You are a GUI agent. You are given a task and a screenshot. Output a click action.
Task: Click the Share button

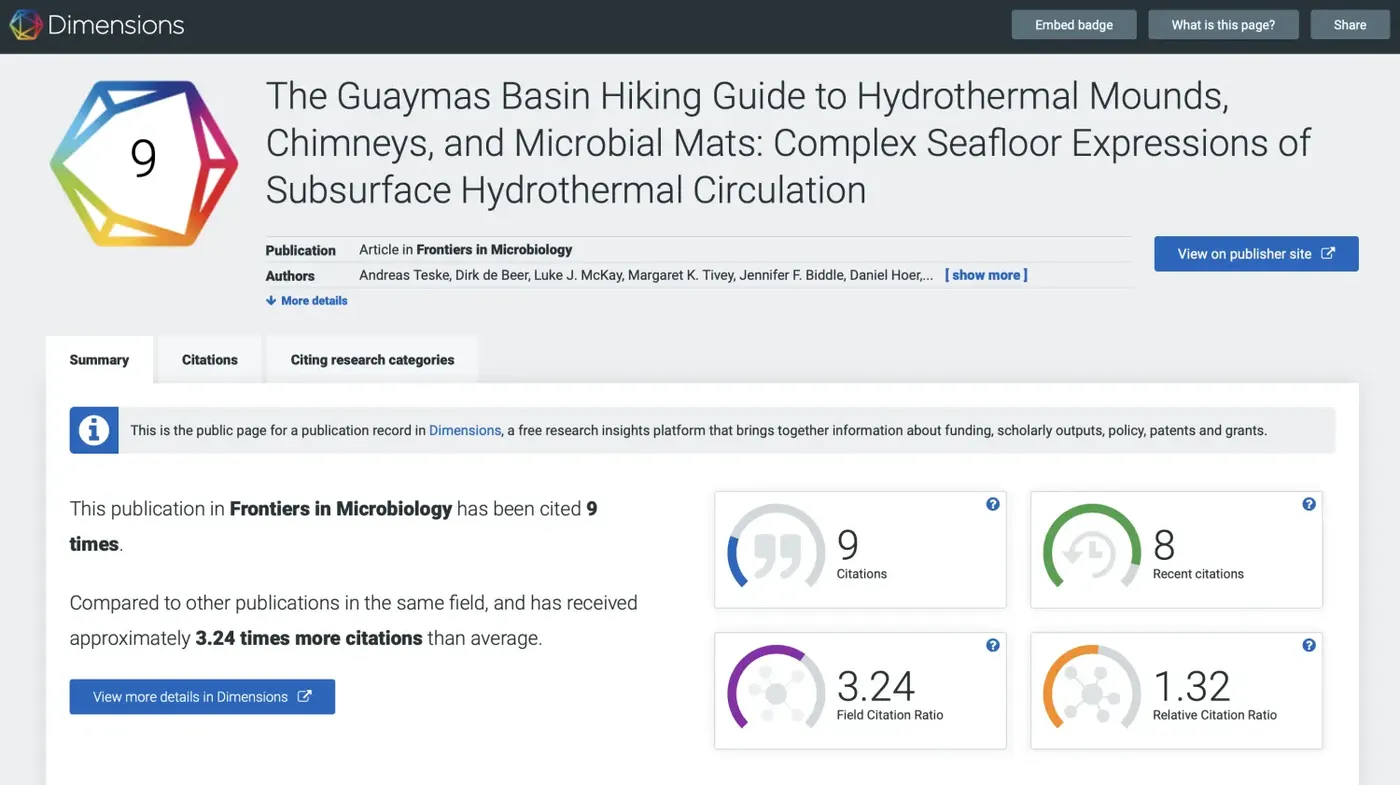[x=1350, y=25]
